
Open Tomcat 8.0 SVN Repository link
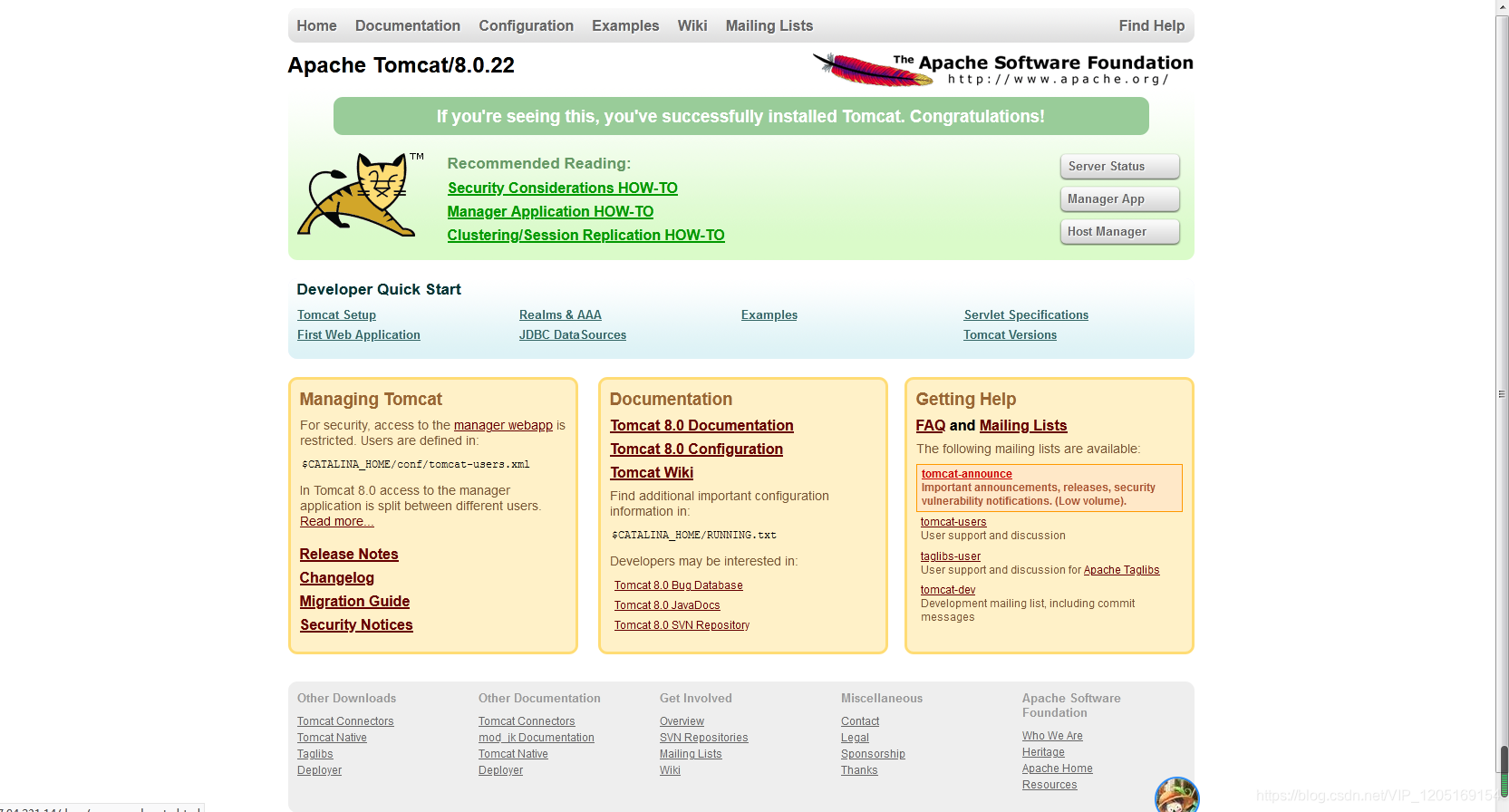point(682,625)
